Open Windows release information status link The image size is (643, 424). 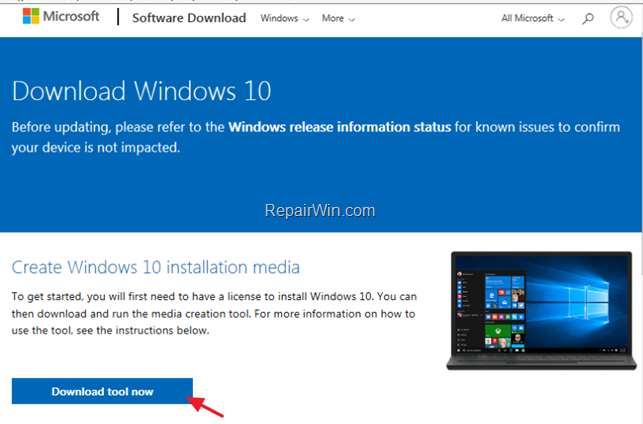[340, 127]
